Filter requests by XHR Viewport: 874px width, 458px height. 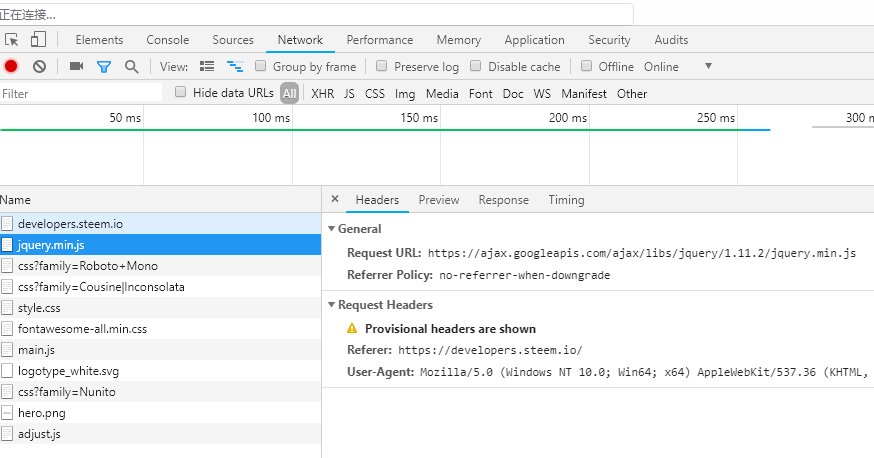(323, 94)
